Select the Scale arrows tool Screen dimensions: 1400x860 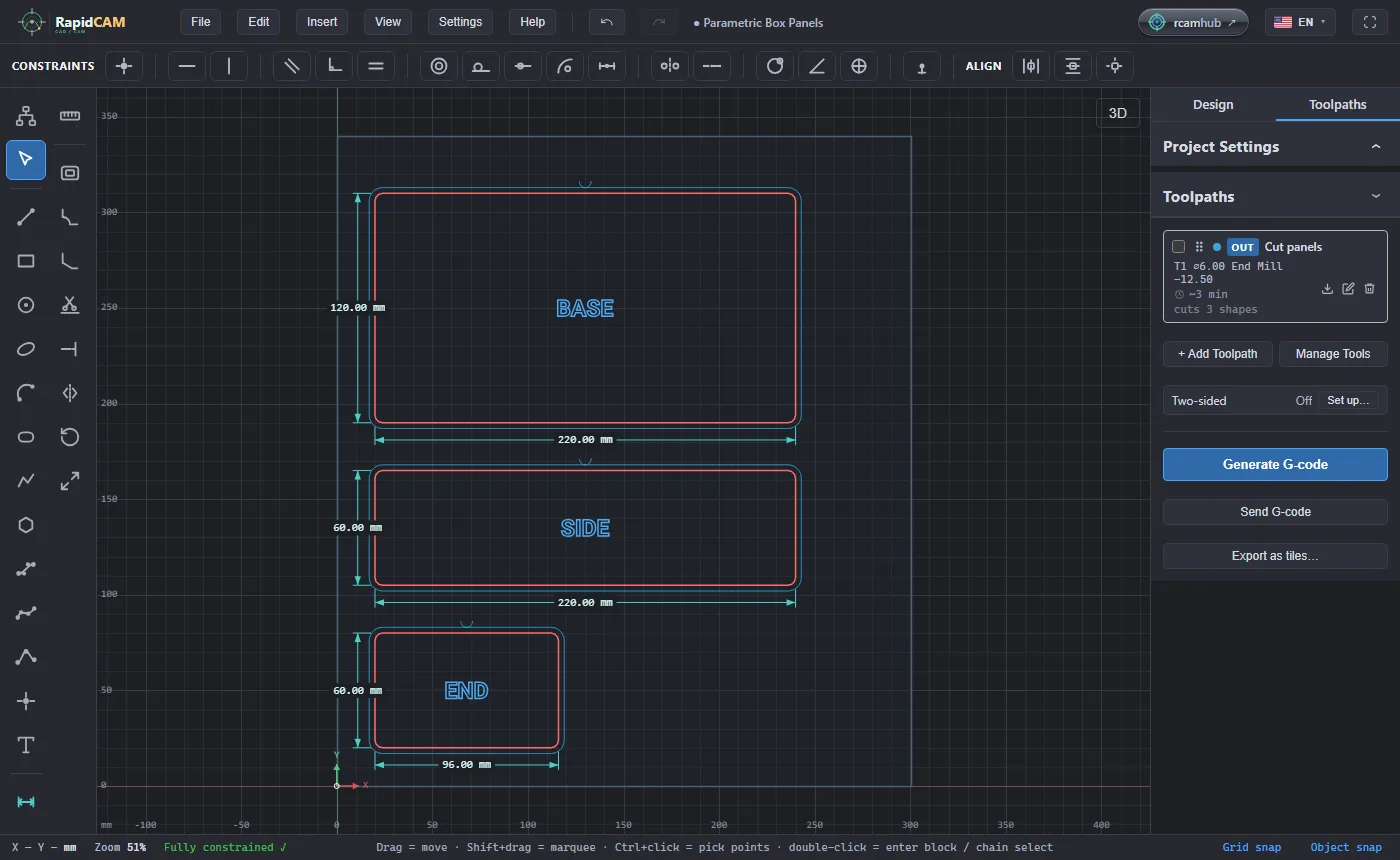(x=70, y=481)
